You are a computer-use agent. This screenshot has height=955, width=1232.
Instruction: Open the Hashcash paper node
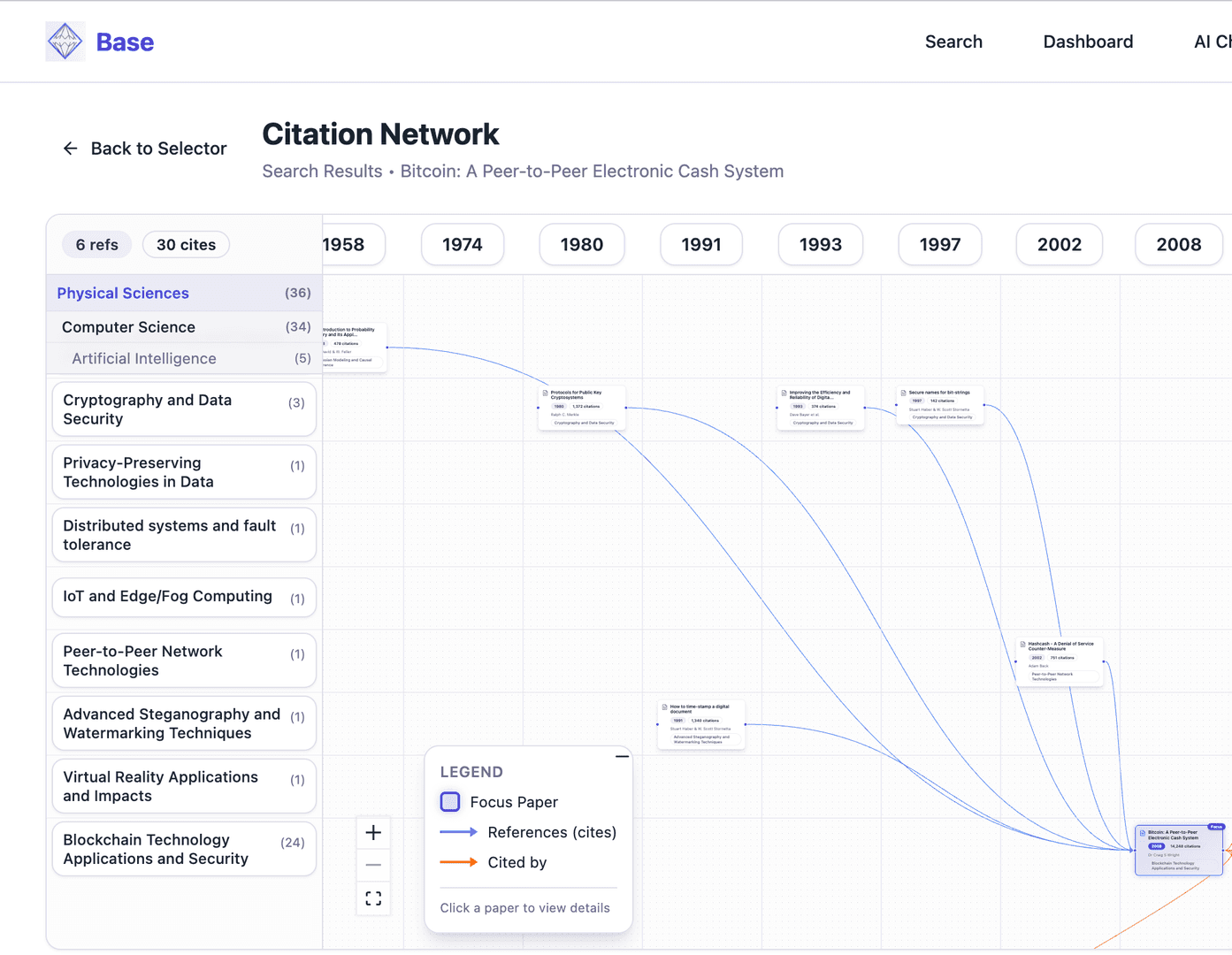click(x=1060, y=661)
